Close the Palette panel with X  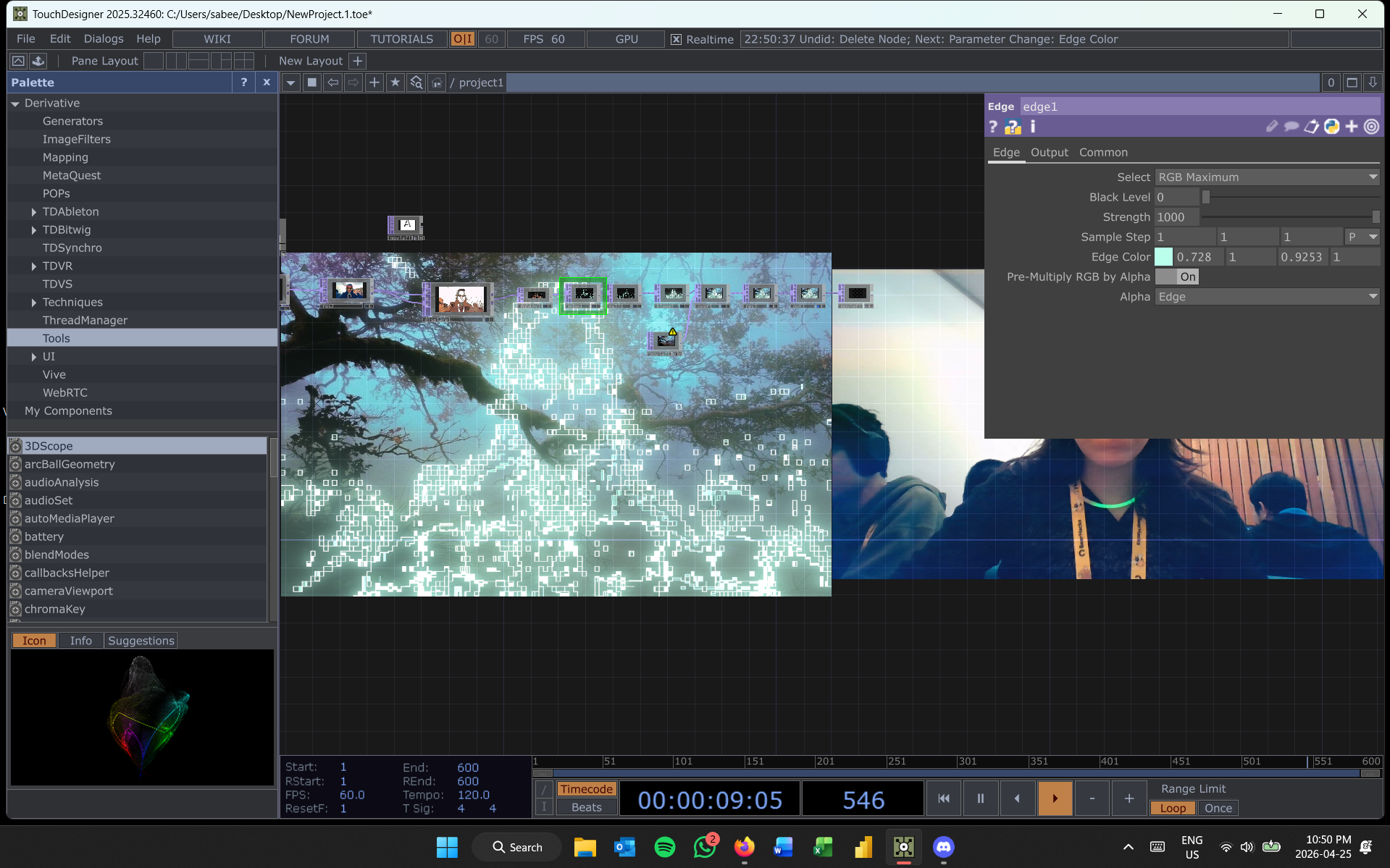pos(267,83)
